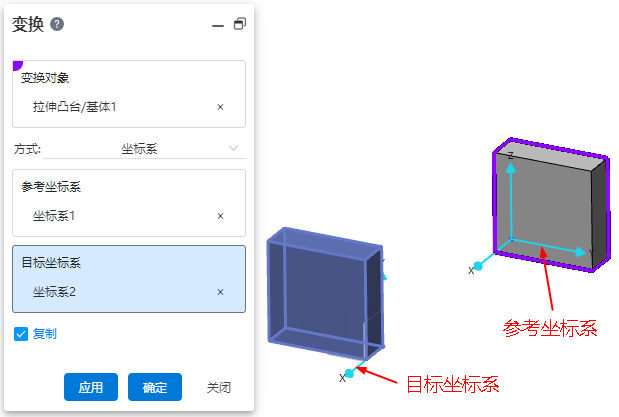619x417 pixels.
Task: Toggle the 复制 checkbox
Action: [x=21, y=334]
